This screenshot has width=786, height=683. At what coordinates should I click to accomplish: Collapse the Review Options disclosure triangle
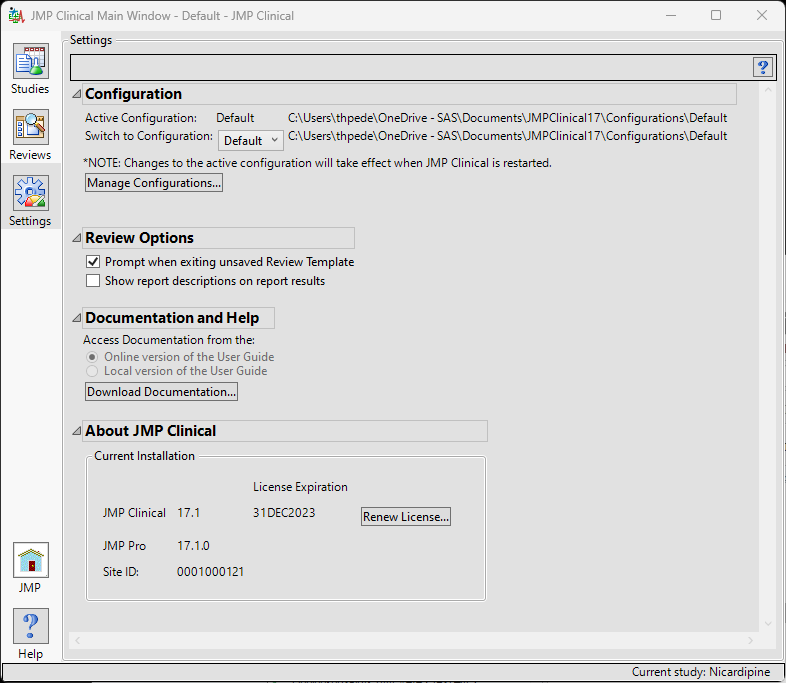coord(77,238)
